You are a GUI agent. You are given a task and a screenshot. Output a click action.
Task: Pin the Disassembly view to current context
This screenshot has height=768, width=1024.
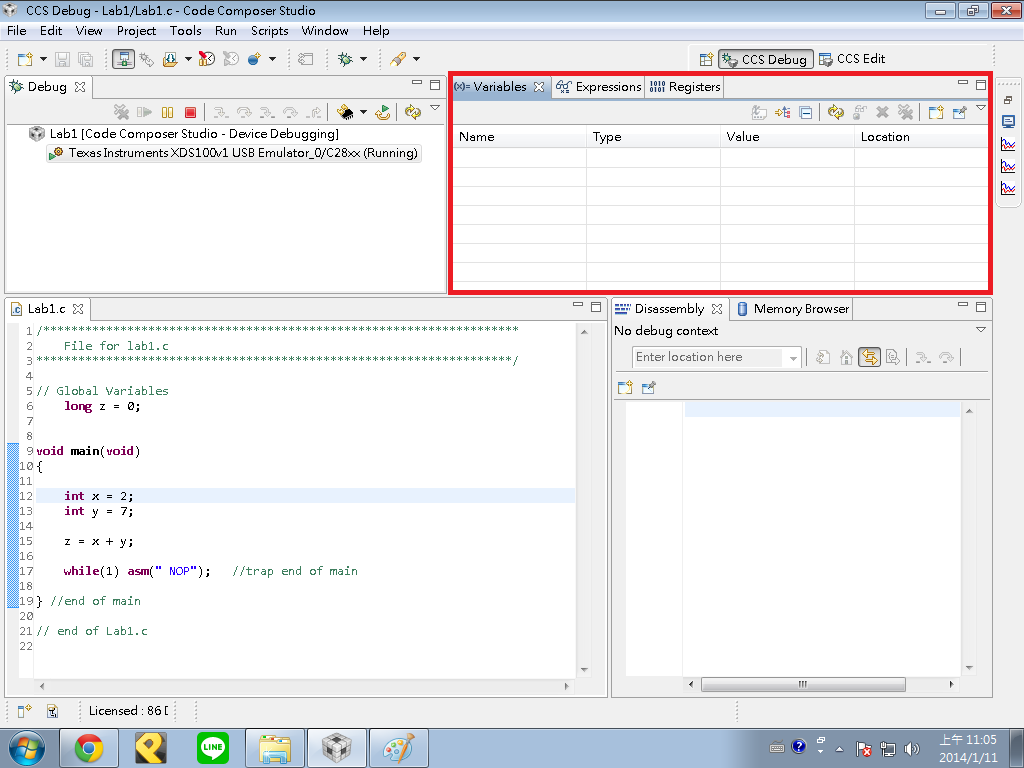click(648, 387)
